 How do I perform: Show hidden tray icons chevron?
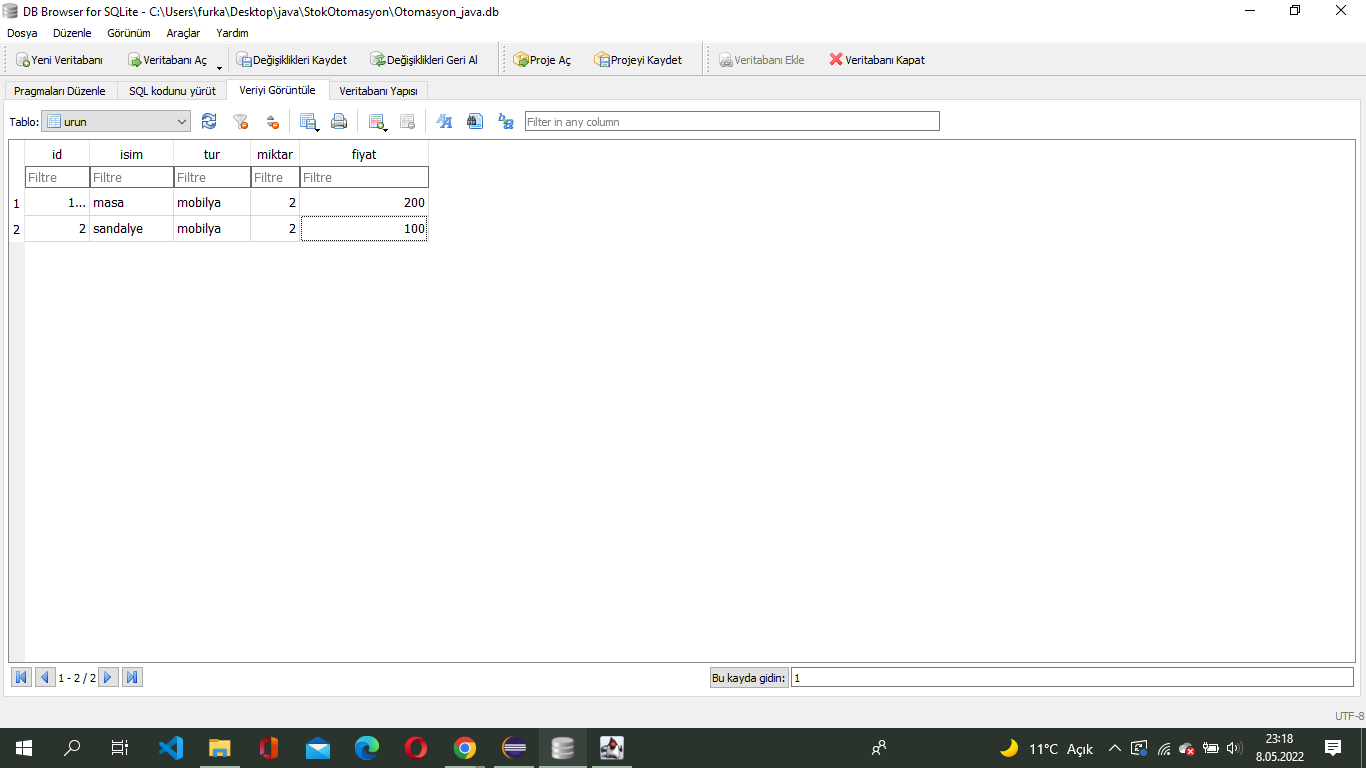1115,748
